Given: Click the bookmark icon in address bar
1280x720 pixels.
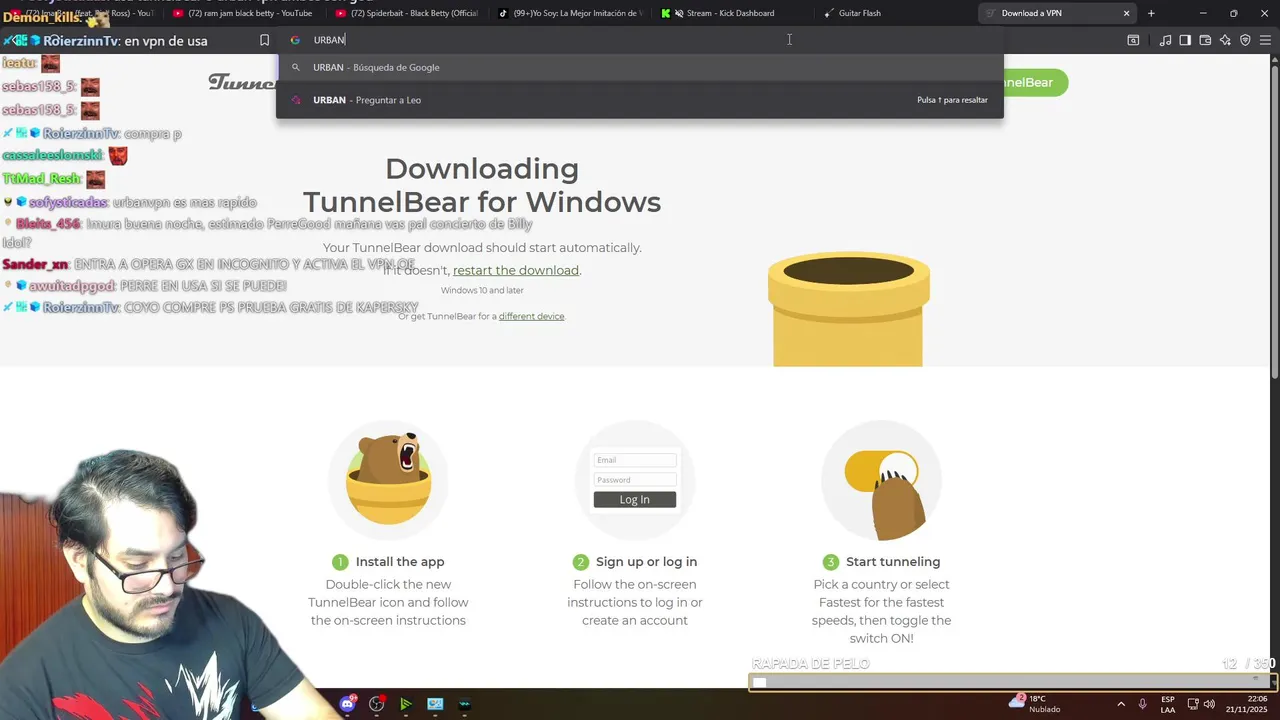Looking at the screenshot, I should click(x=264, y=40).
